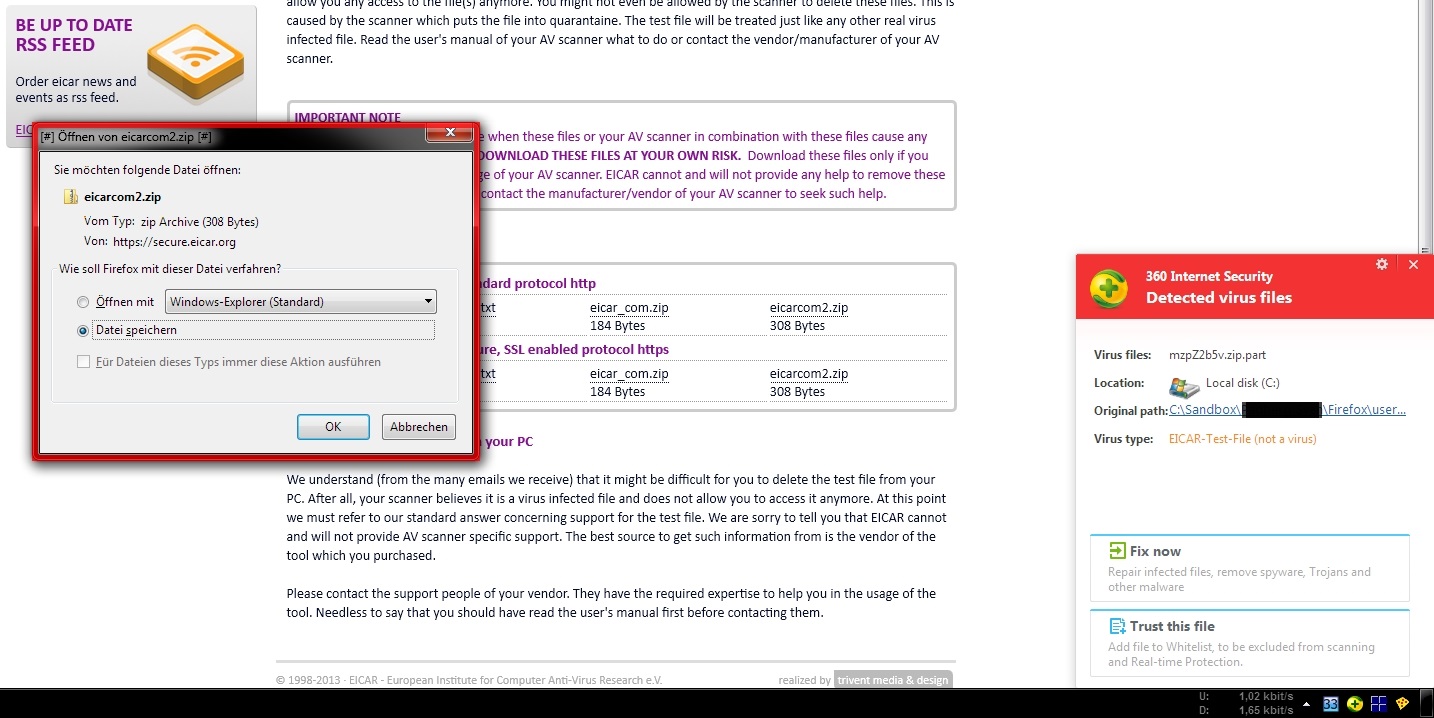Download eicarcom2.zip from the standard http row
Screen dimensions: 1434x718
click(x=809, y=308)
